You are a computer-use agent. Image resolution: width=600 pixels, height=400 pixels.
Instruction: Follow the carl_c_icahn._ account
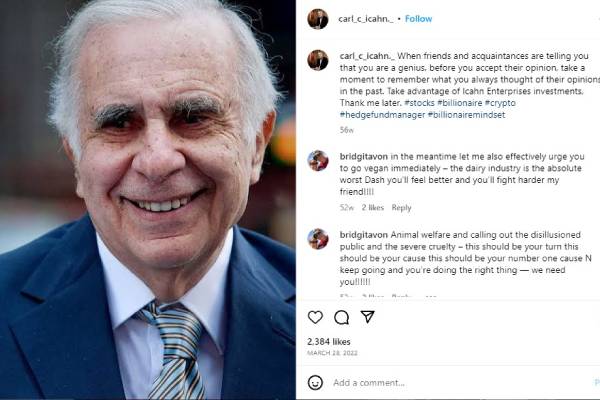(418, 19)
